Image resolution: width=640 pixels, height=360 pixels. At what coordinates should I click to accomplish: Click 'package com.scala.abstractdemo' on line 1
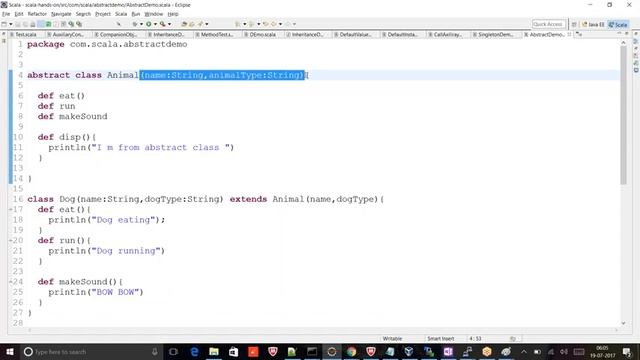(x=107, y=44)
